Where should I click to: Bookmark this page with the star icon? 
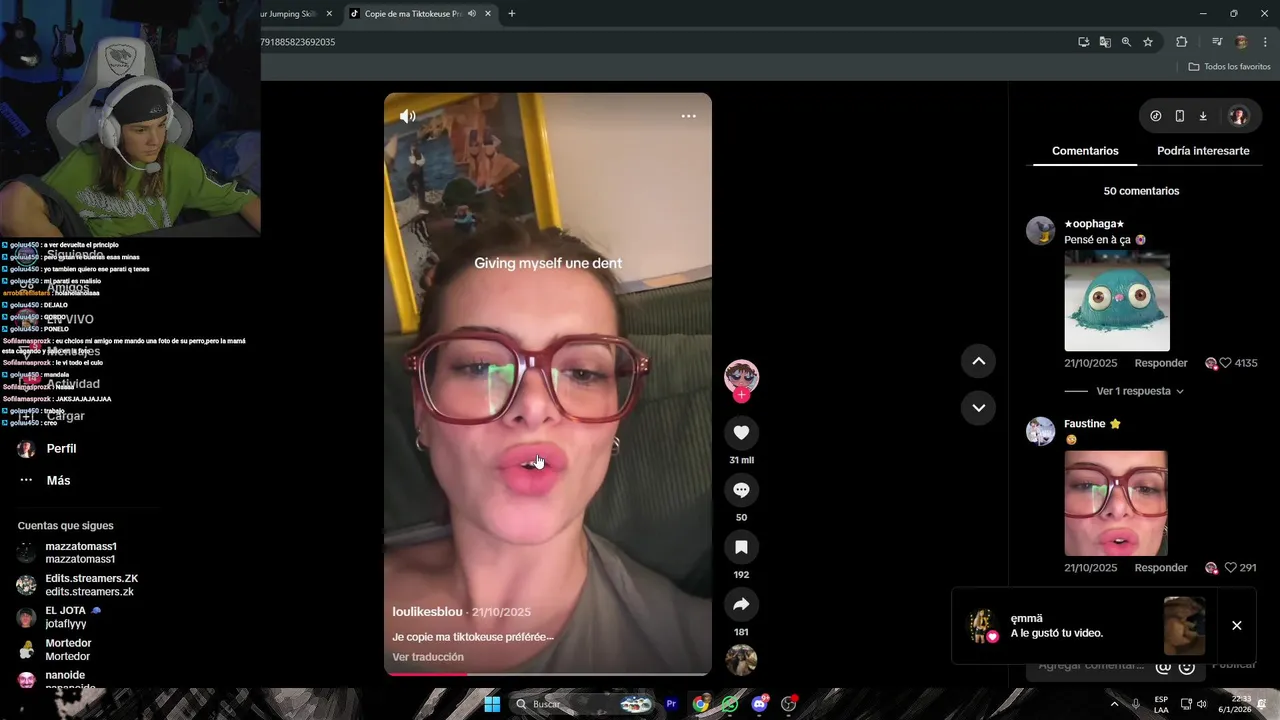point(1148,42)
